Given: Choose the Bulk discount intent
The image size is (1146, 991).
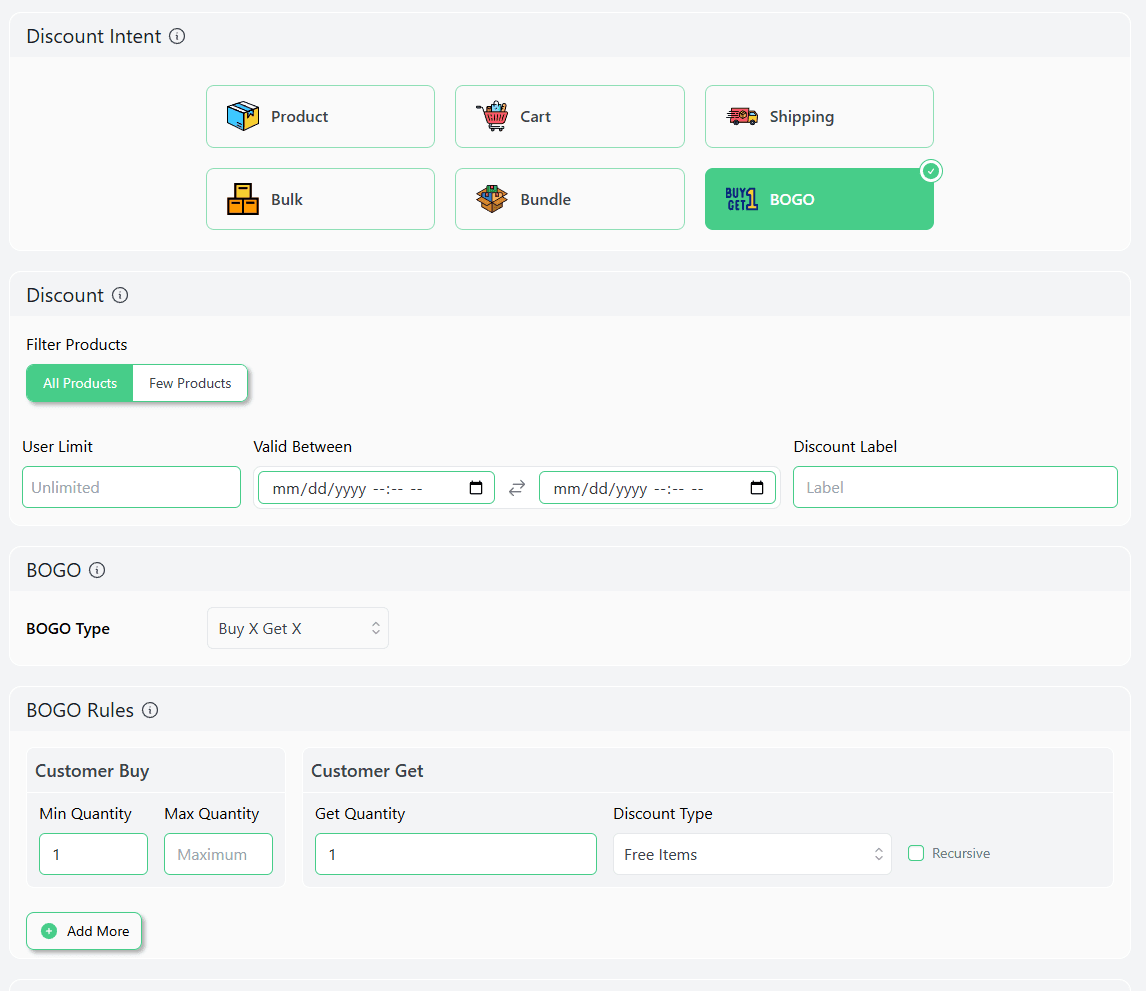Looking at the screenshot, I should click(320, 199).
